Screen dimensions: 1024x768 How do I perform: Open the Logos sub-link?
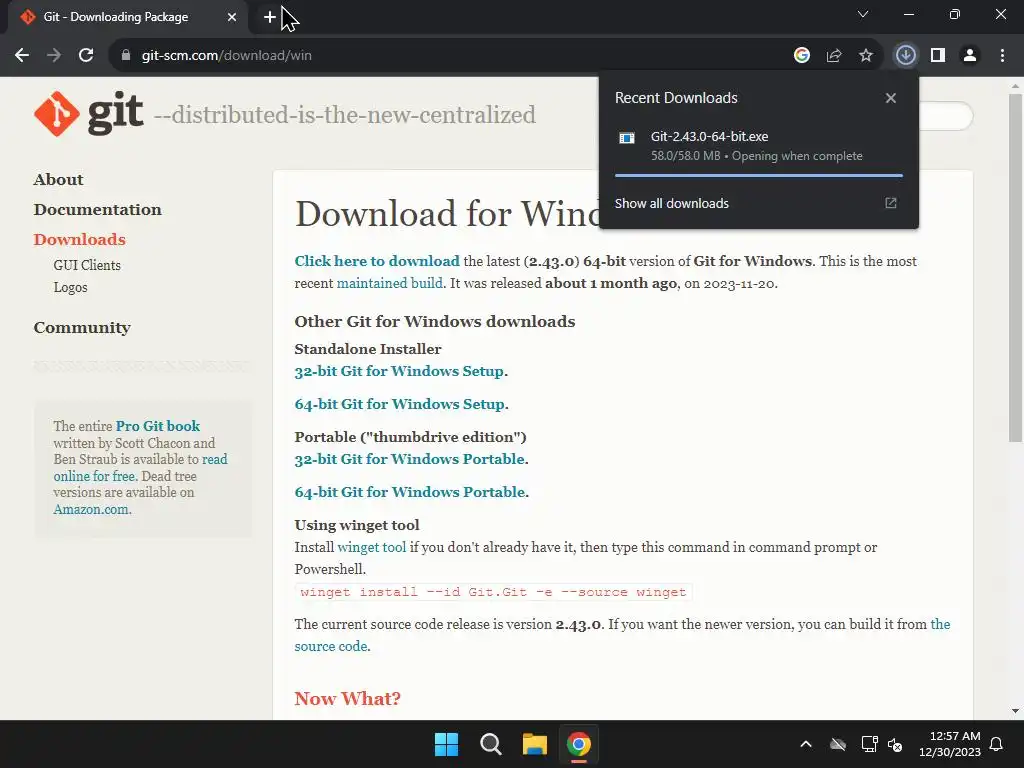click(71, 287)
